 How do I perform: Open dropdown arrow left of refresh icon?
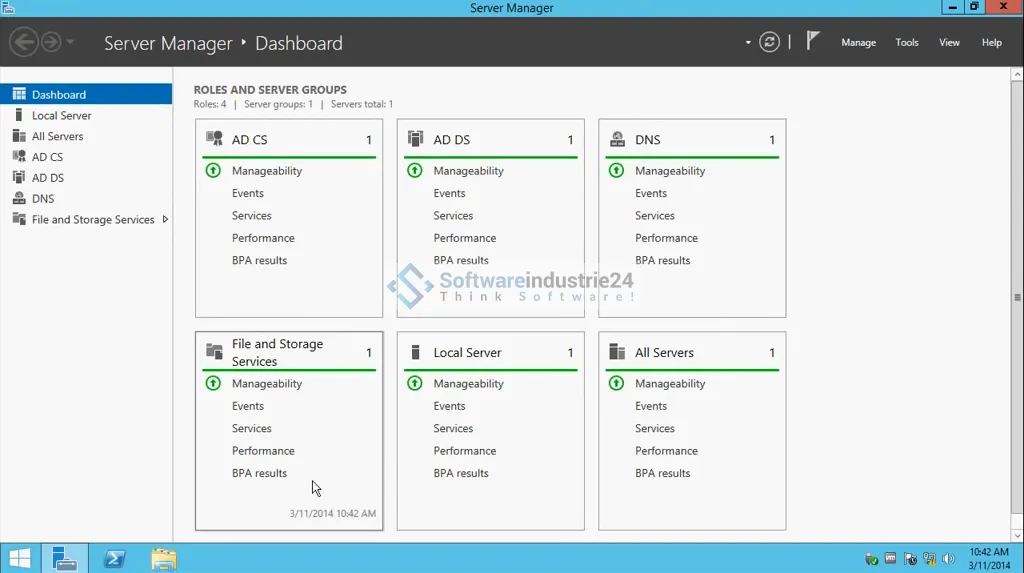[x=748, y=43]
